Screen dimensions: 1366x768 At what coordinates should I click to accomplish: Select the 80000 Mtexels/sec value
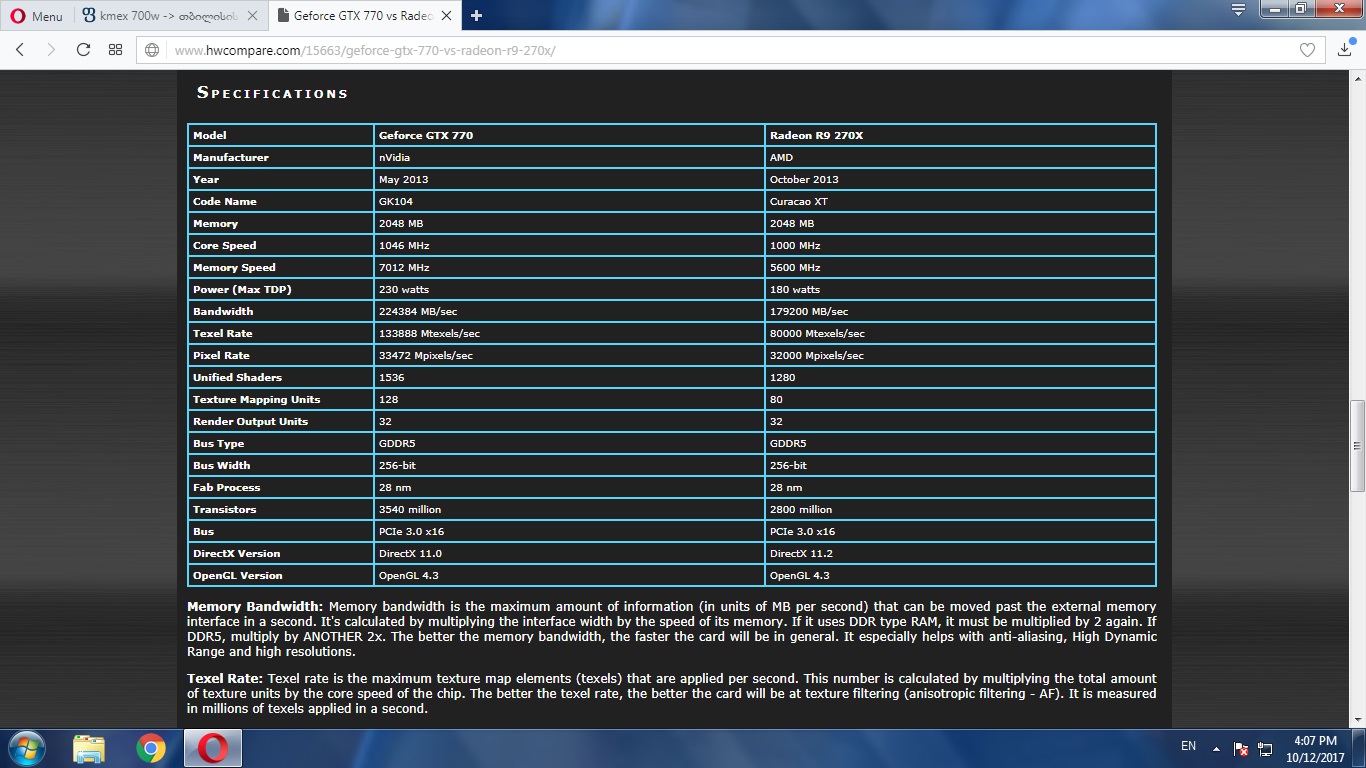pyautogui.click(x=817, y=333)
